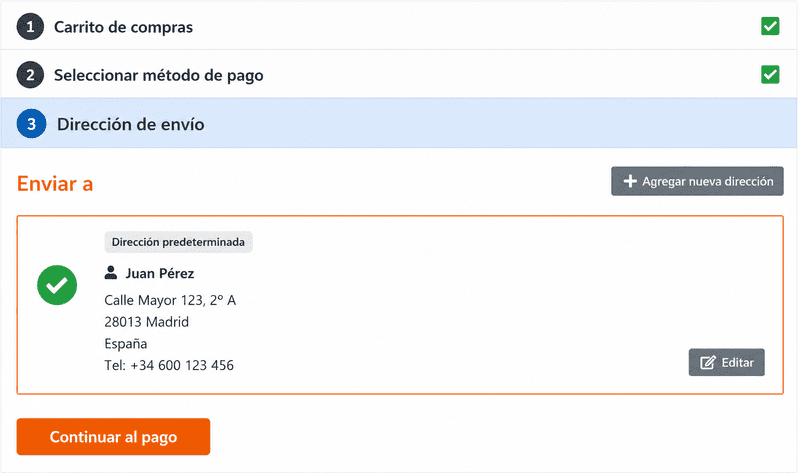This screenshot has width=800, height=473.
Task: Toggle the green checkbox for Carrito de compras
Action: [x=770, y=26]
